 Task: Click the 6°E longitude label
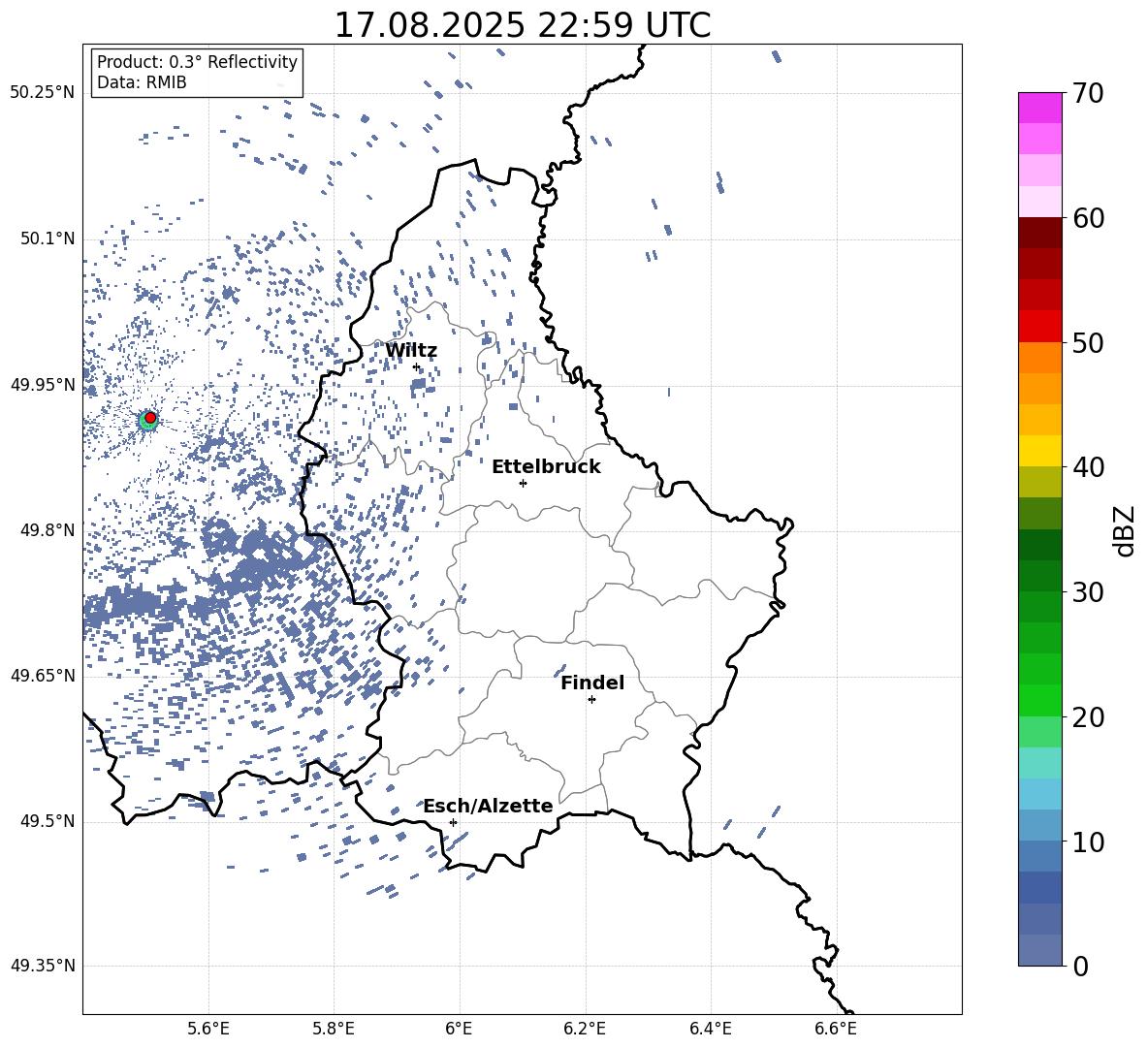click(459, 1029)
